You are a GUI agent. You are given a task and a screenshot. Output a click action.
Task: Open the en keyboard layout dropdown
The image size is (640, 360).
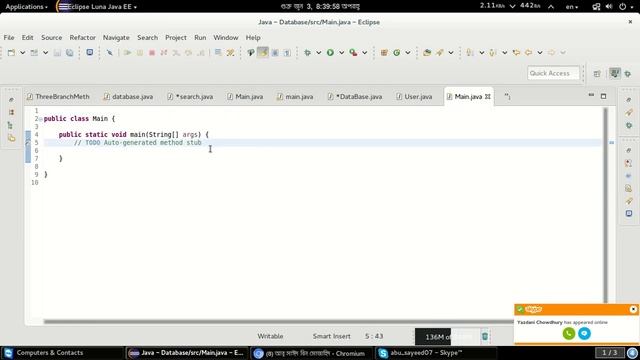point(571,7)
